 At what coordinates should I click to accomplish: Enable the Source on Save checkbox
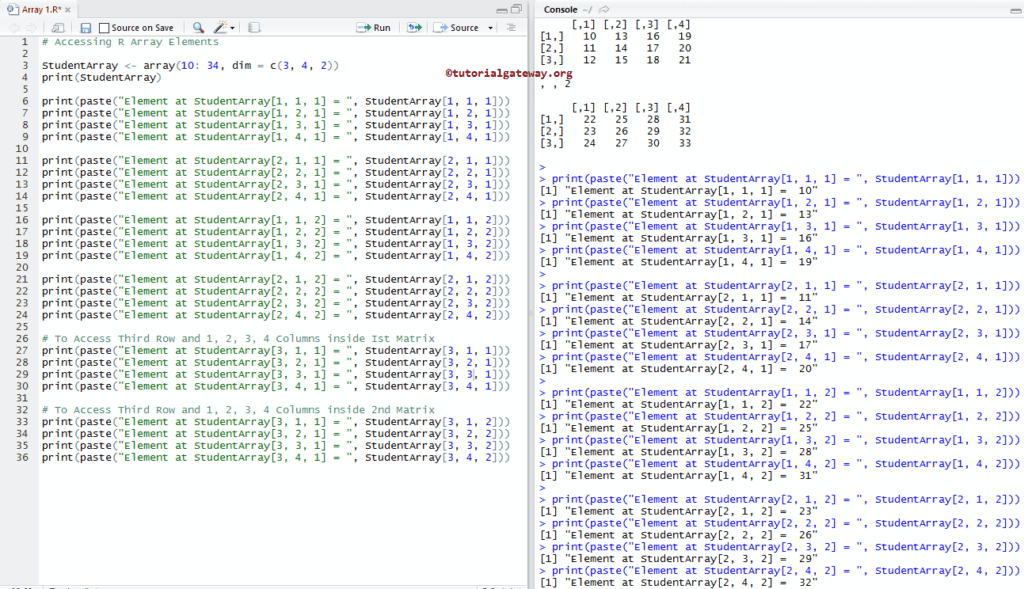[x=104, y=28]
